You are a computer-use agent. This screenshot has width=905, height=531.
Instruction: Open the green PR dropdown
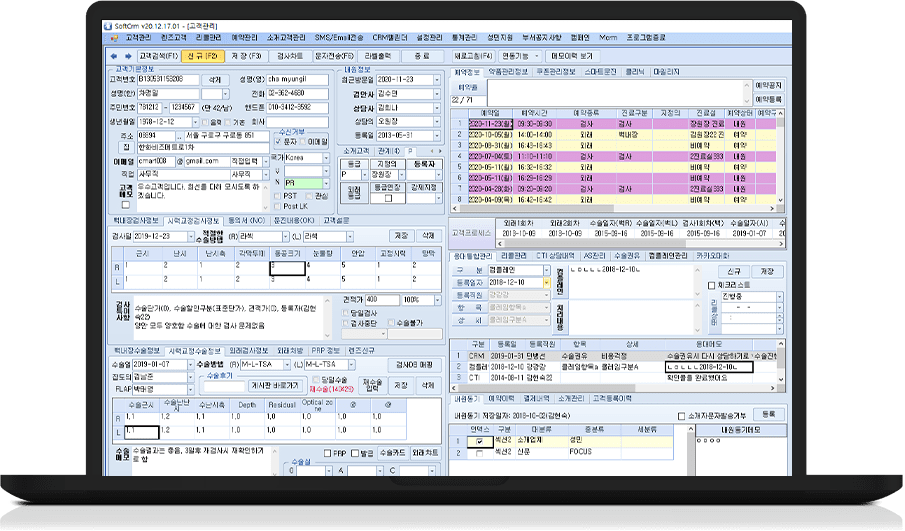tap(326, 183)
